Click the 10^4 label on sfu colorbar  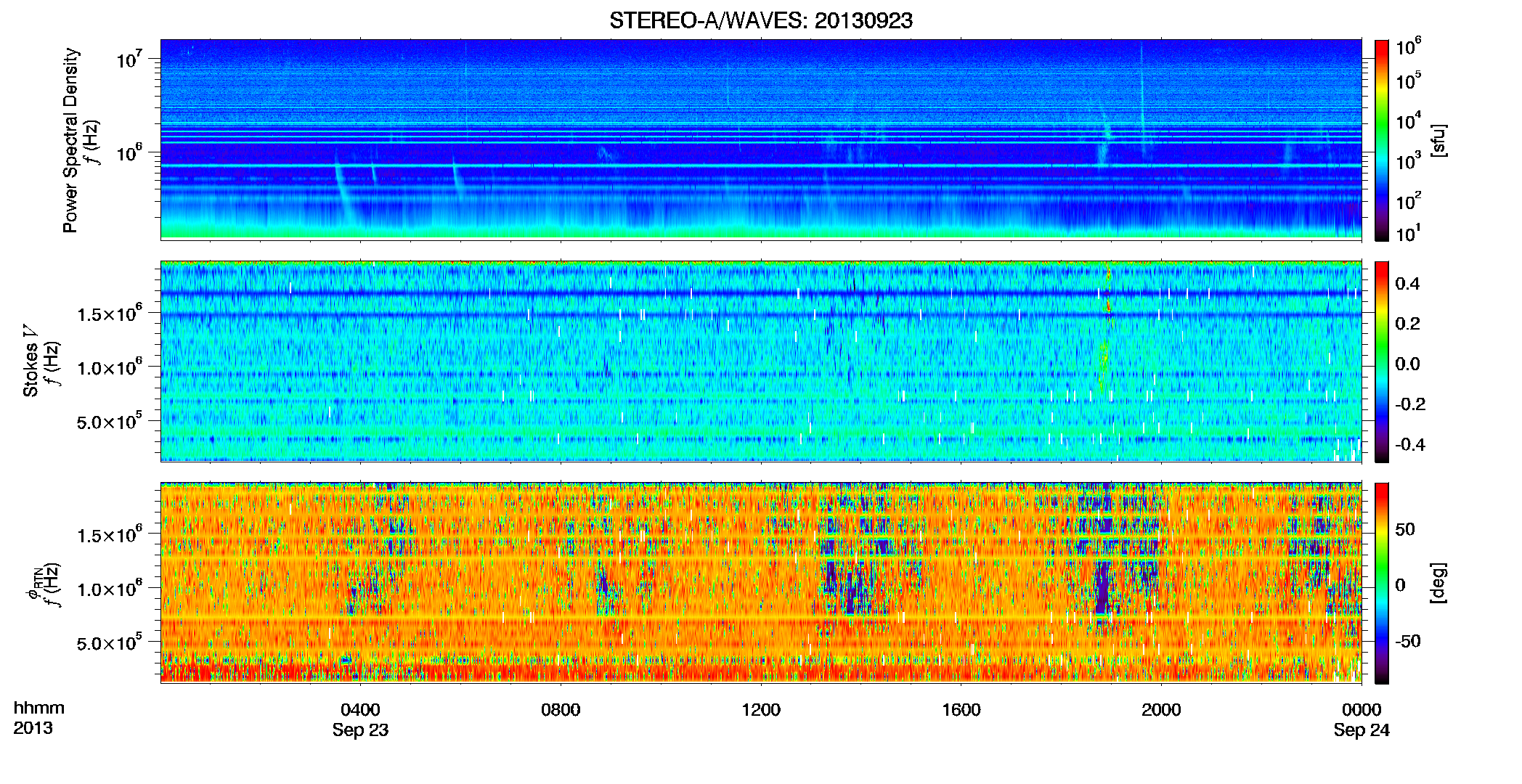click(x=1409, y=121)
